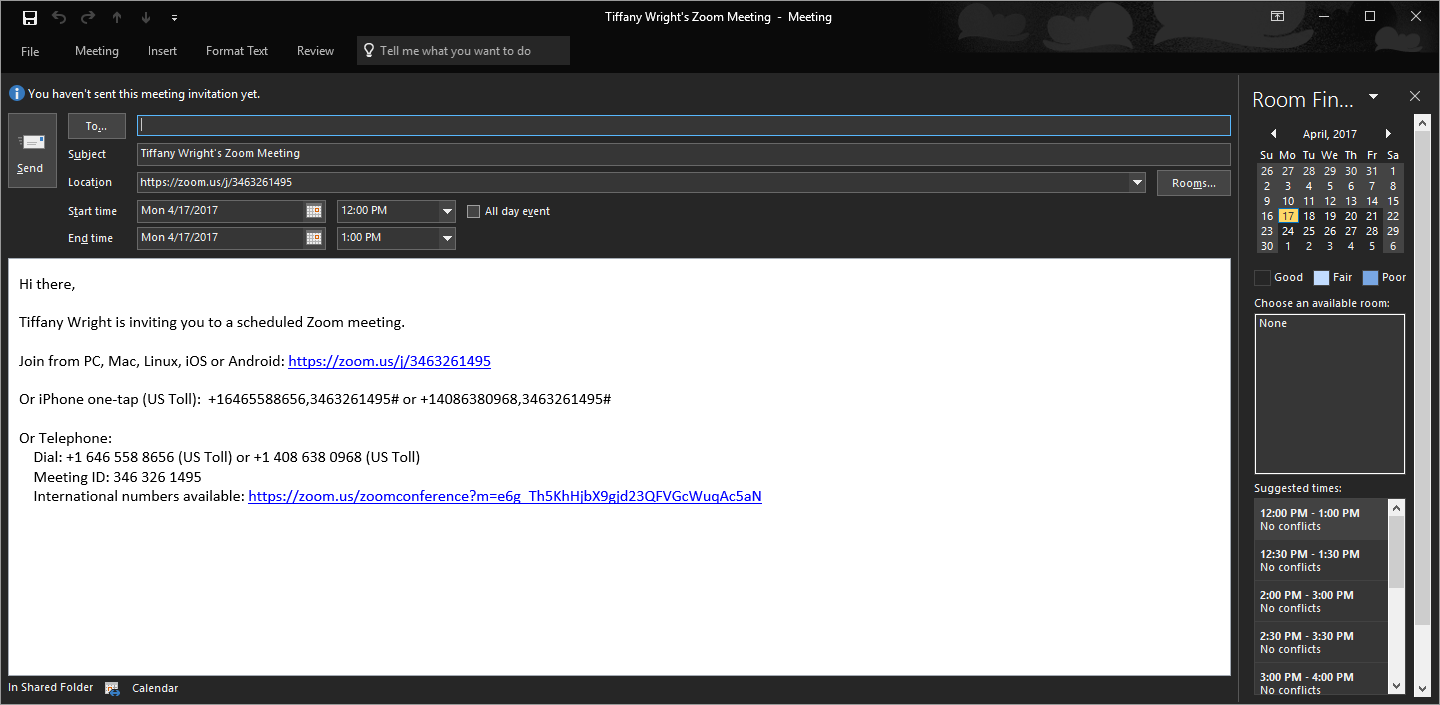Click the Save icon in quick access toolbar
The height and width of the screenshot is (705, 1440).
point(30,17)
